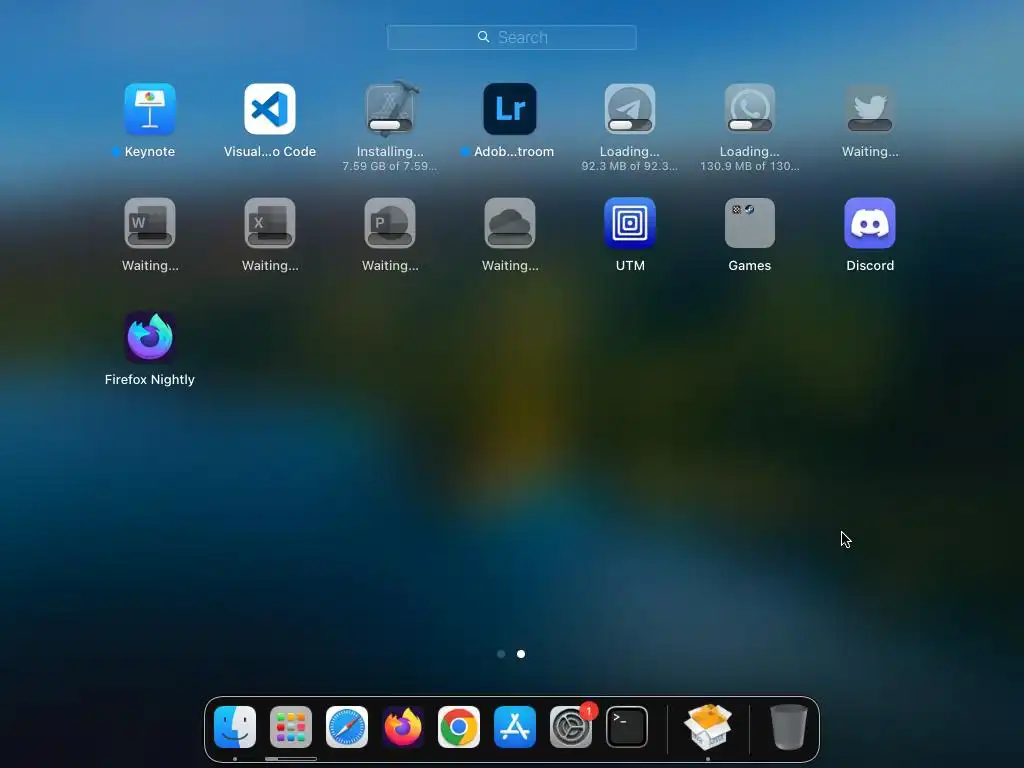Click the Launchpad icon in the Dock
Viewport: 1024px width, 768px height.
pyautogui.click(x=291, y=727)
